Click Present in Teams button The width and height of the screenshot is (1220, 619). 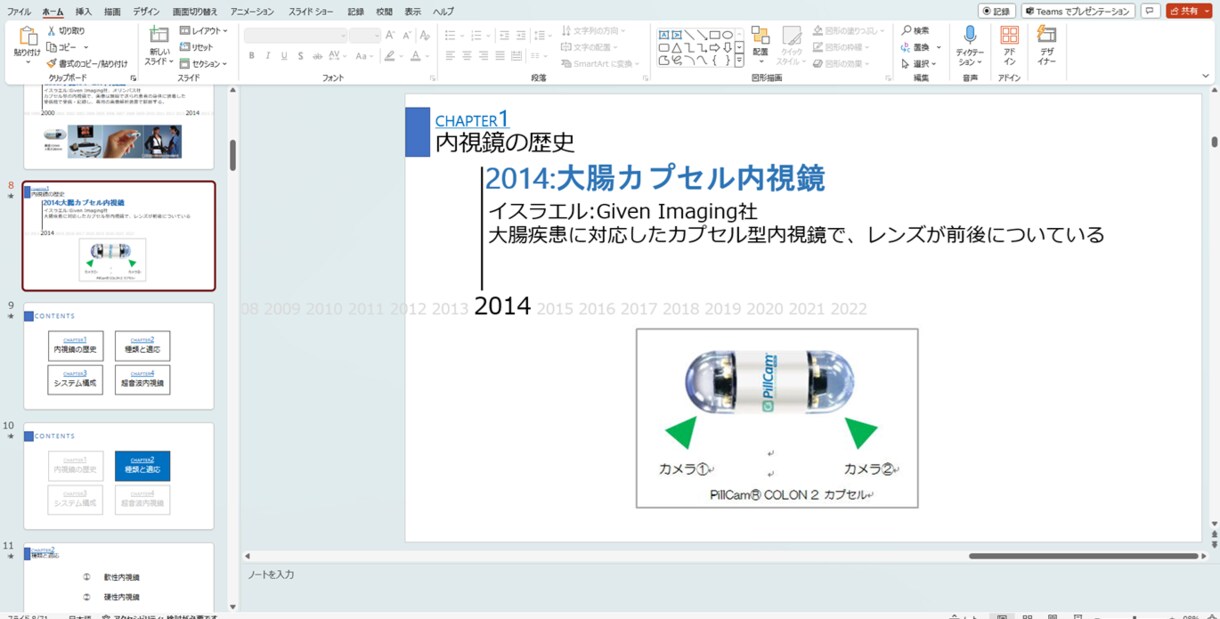tap(1078, 11)
